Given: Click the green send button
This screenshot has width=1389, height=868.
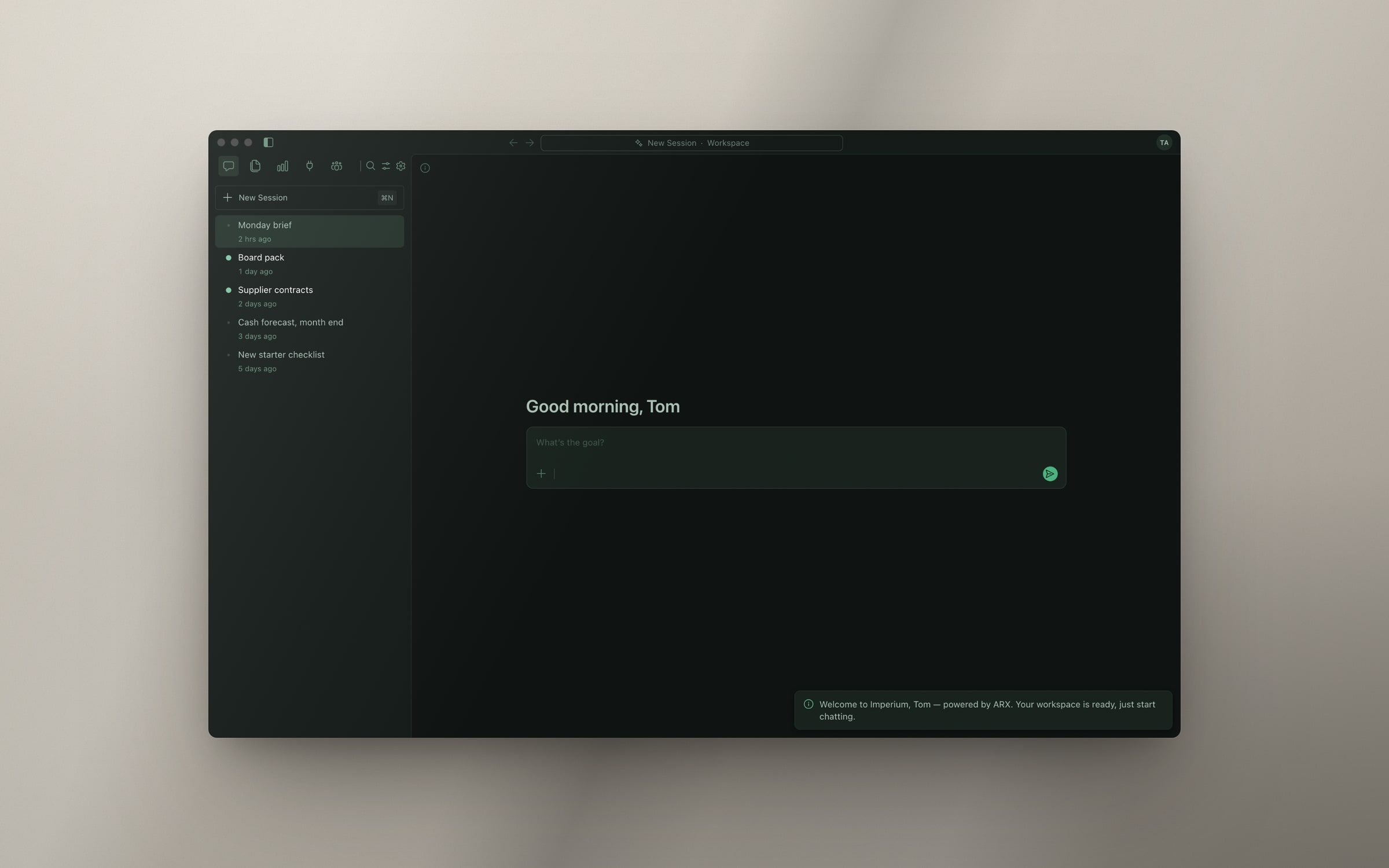Looking at the screenshot, I should (1050, 474).
